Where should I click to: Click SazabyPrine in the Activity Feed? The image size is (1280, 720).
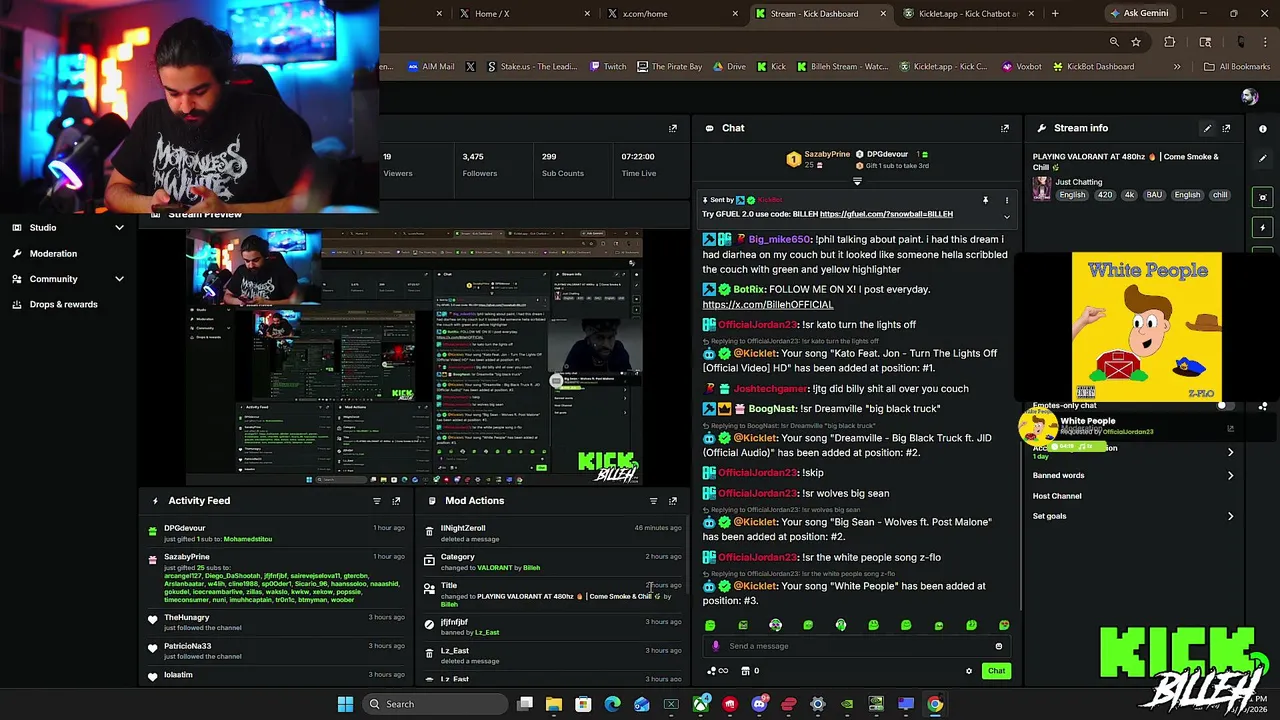pos(187,557)
